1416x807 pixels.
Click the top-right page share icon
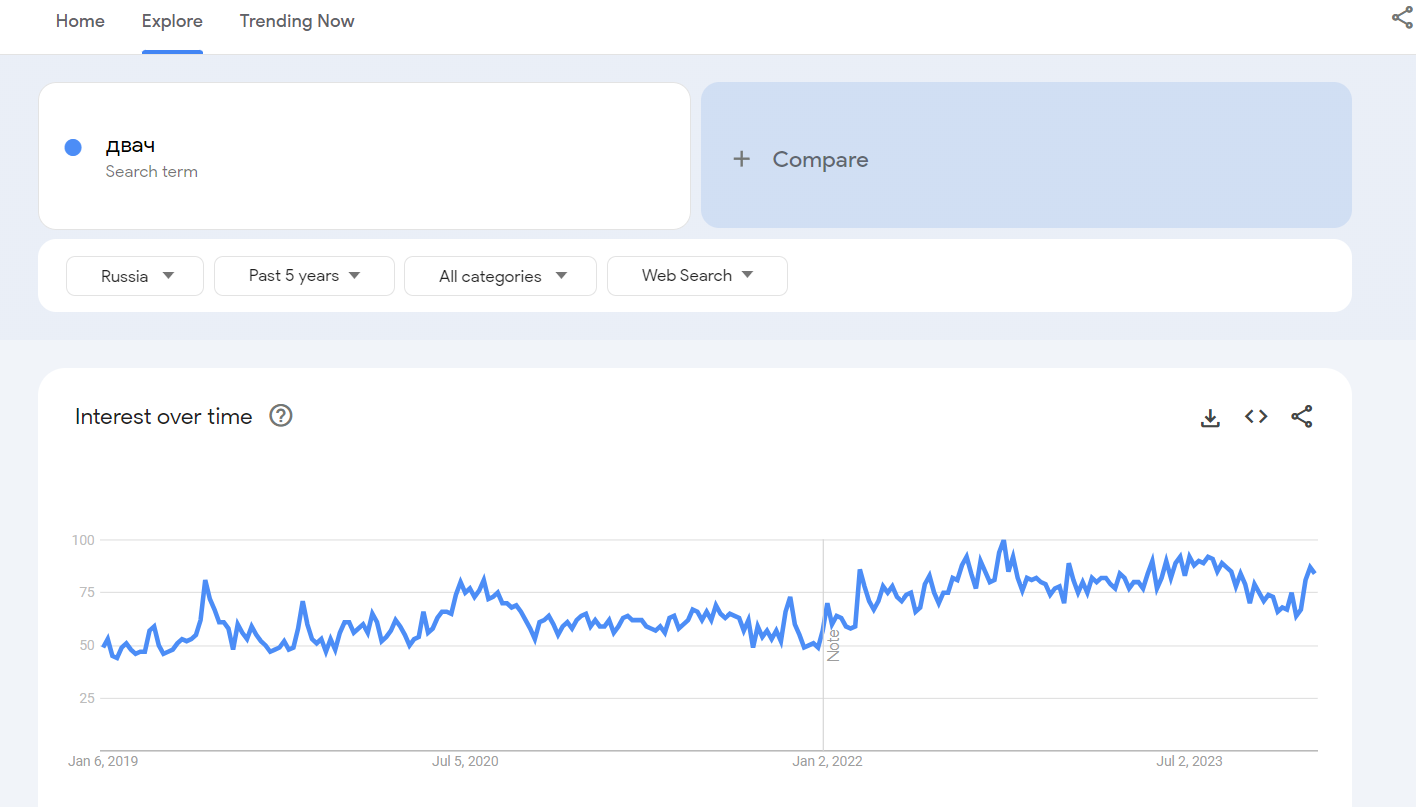[x=1402, y=18]
